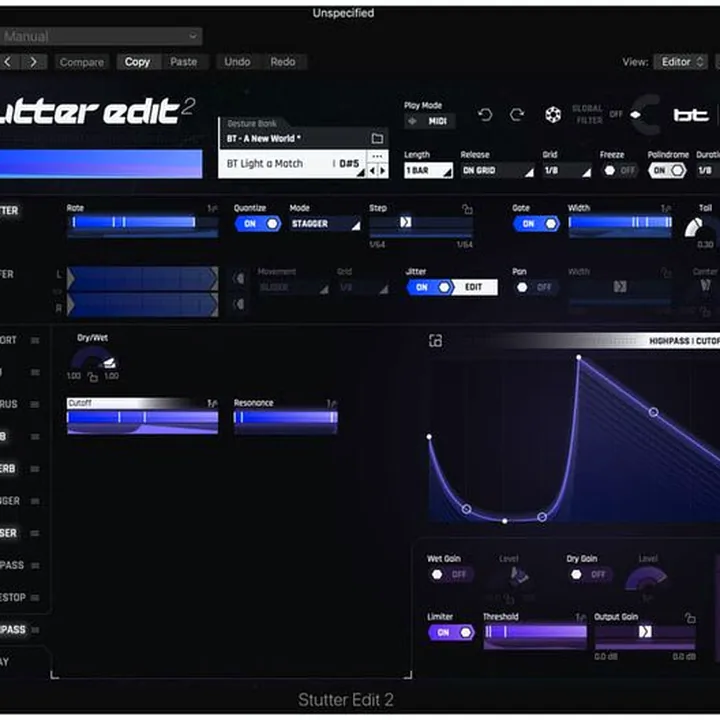Go to the next preset with the right chevron
Viewport: 720px width, 720px height.
click(33, 62)
